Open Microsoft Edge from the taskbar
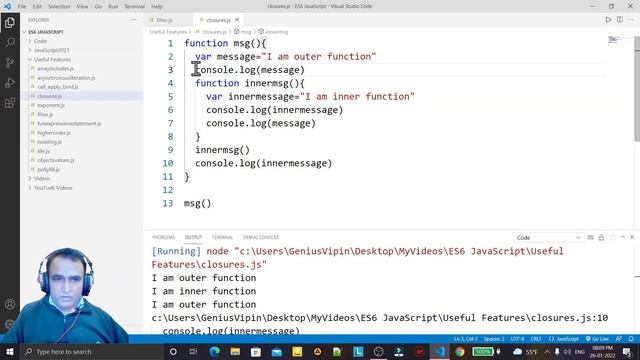This screenshot has width=640, height=360. [x=215, y=351]
